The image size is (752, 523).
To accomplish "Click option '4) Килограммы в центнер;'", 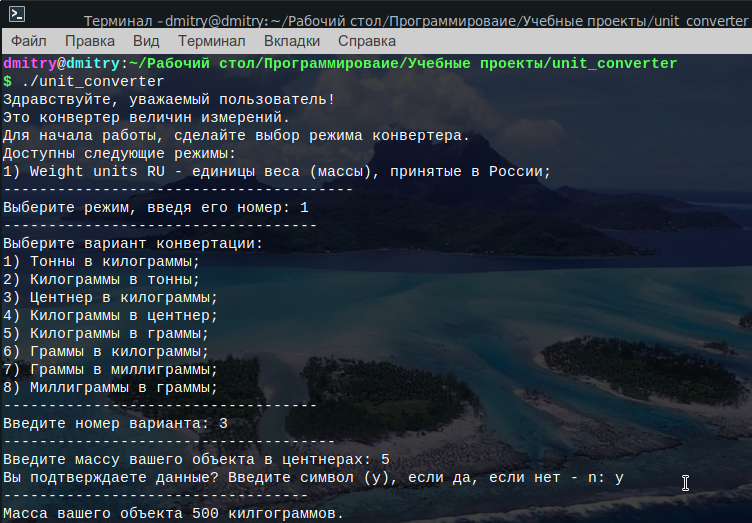I will (x=110, y=315).
